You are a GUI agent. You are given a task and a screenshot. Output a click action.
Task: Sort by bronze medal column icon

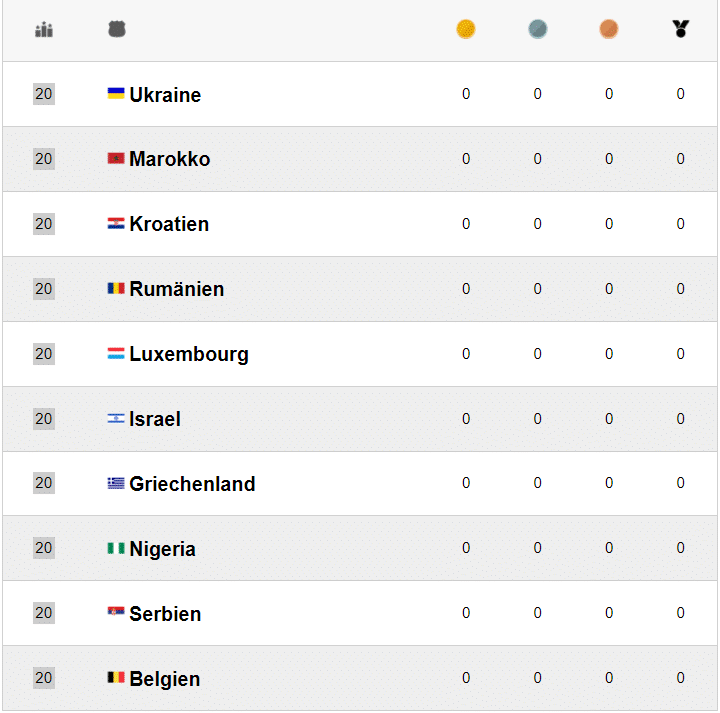pyautogui.click(x=609, y=29)
